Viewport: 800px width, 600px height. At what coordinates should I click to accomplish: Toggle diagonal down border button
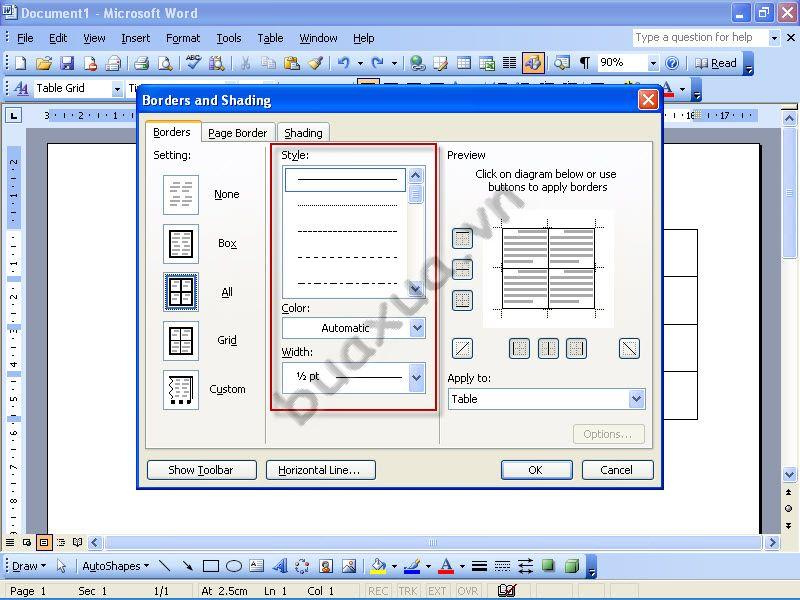pyautogui.click(x=629, y=348)
